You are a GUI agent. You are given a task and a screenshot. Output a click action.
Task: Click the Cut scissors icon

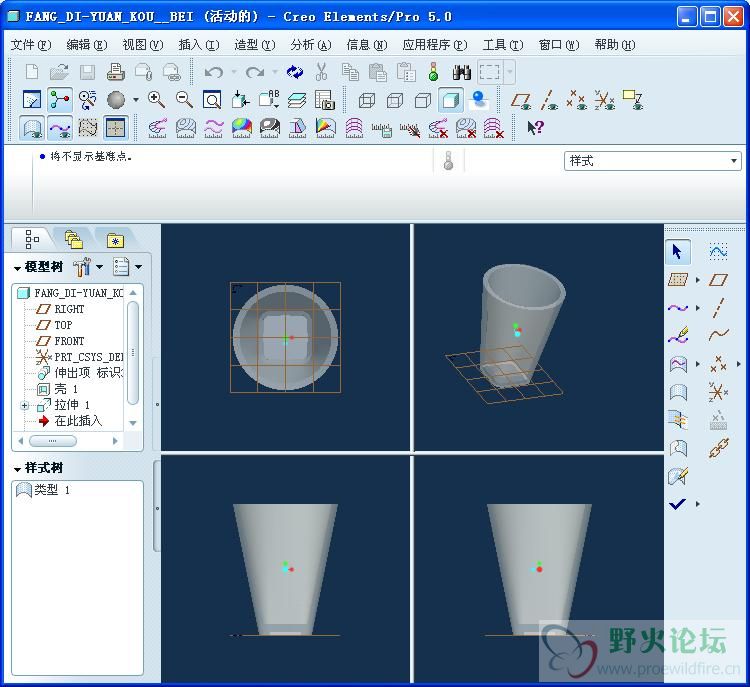pos(321,72)
